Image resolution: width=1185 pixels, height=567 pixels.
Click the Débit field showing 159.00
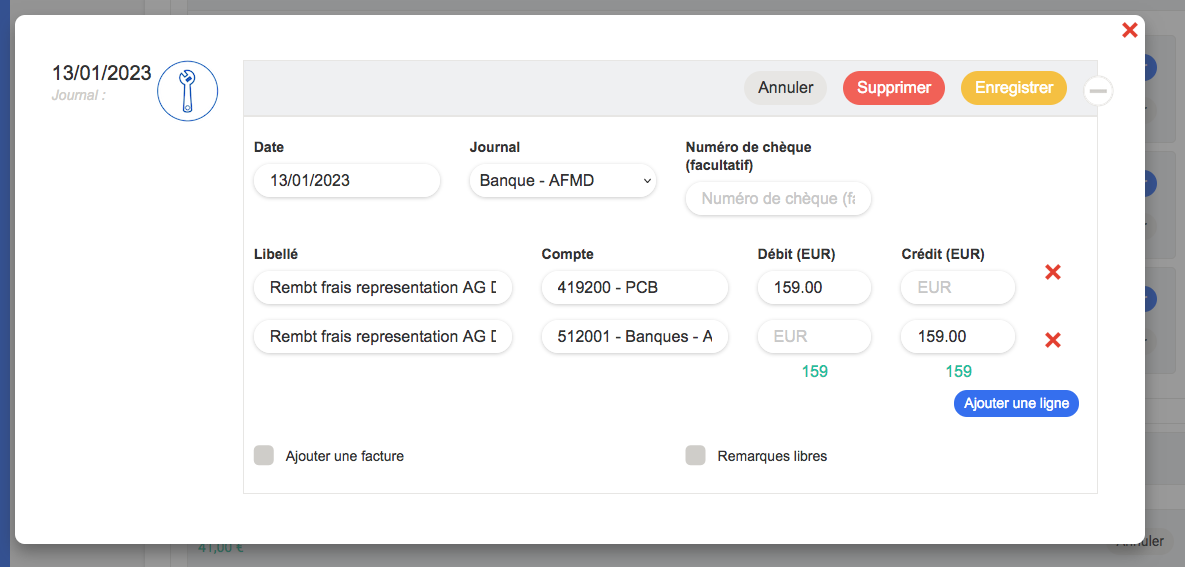click(814, 287)
